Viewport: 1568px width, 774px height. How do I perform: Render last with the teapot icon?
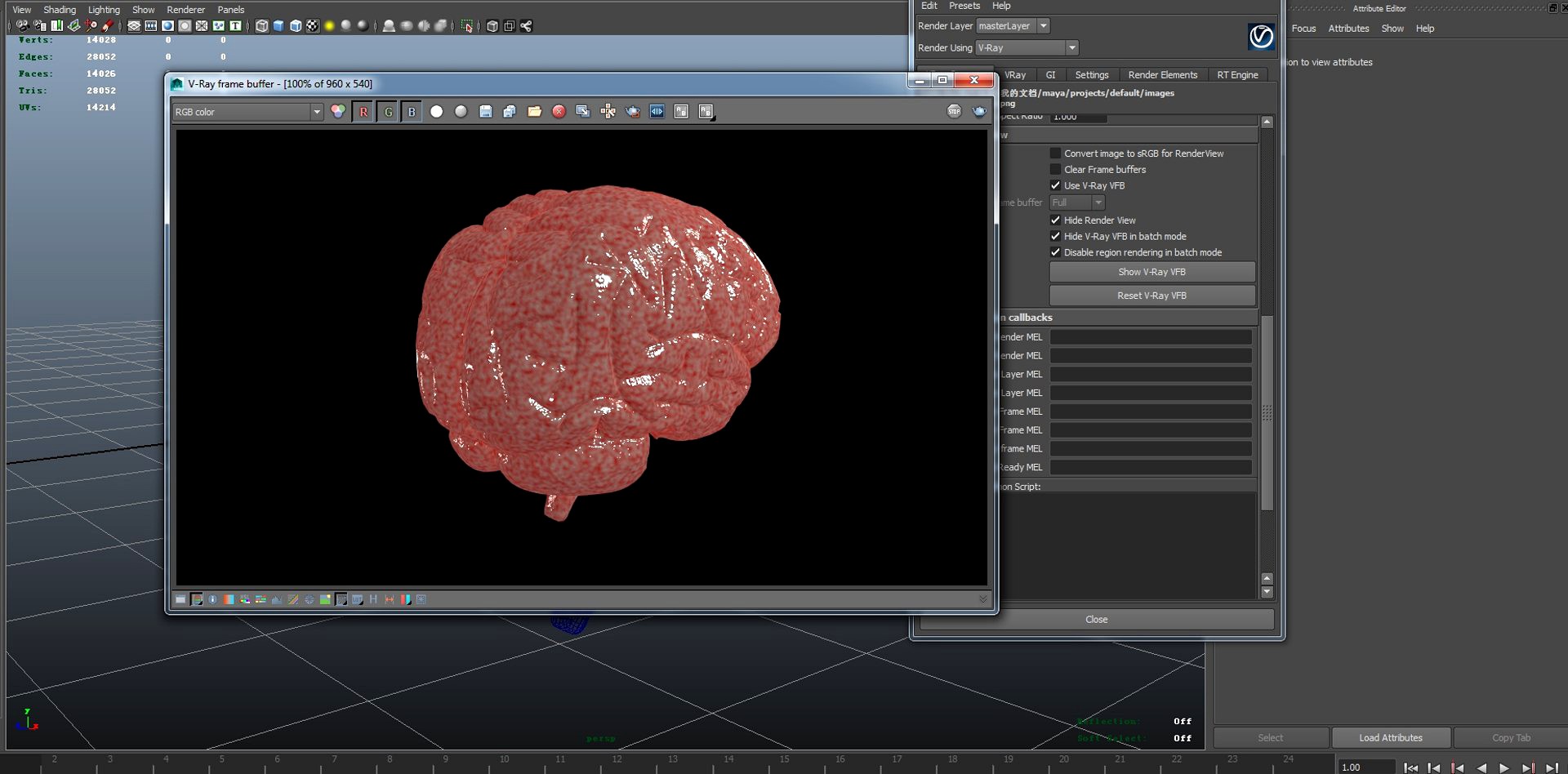979,111
